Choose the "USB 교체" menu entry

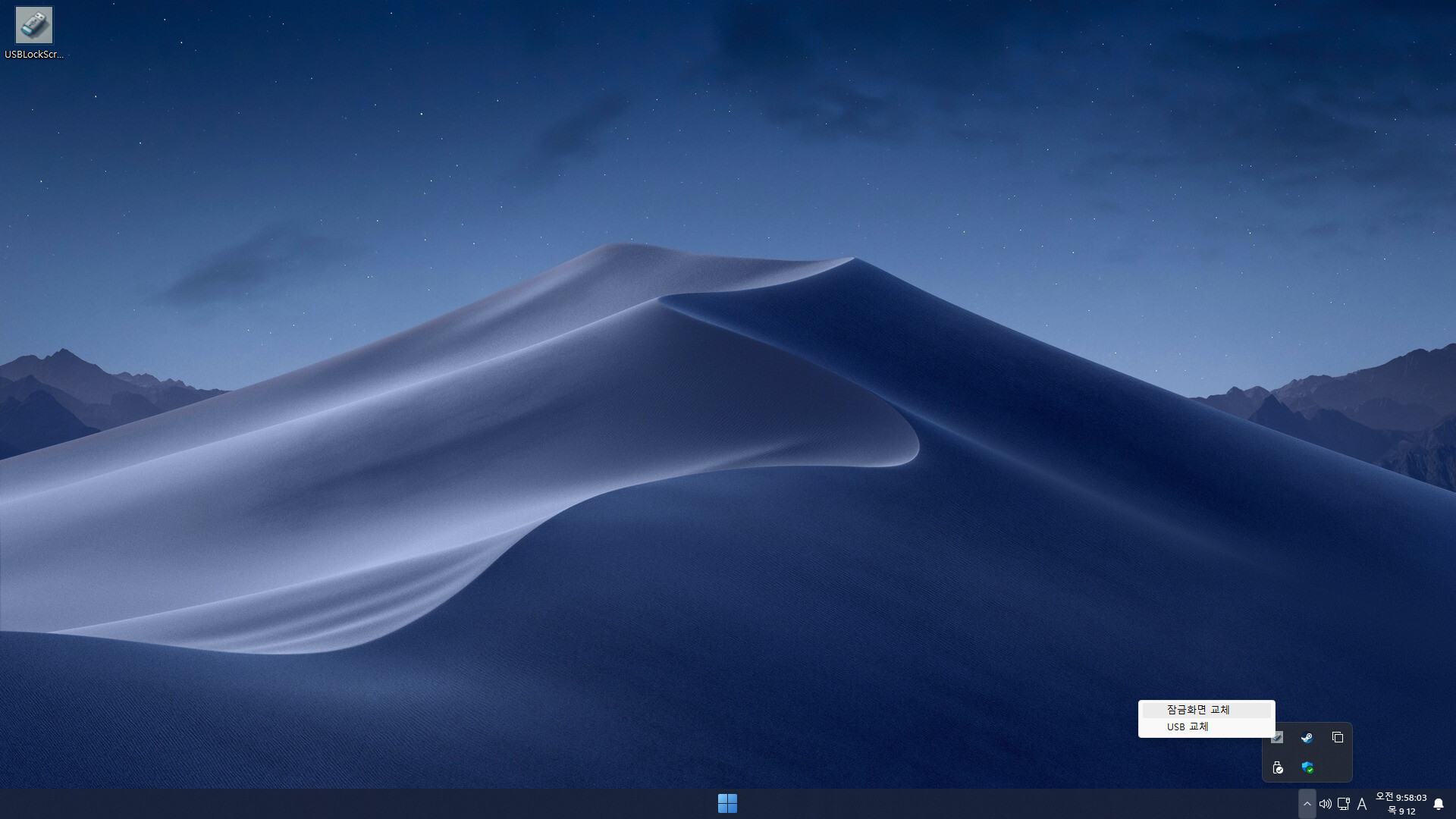click(1188, 726)
